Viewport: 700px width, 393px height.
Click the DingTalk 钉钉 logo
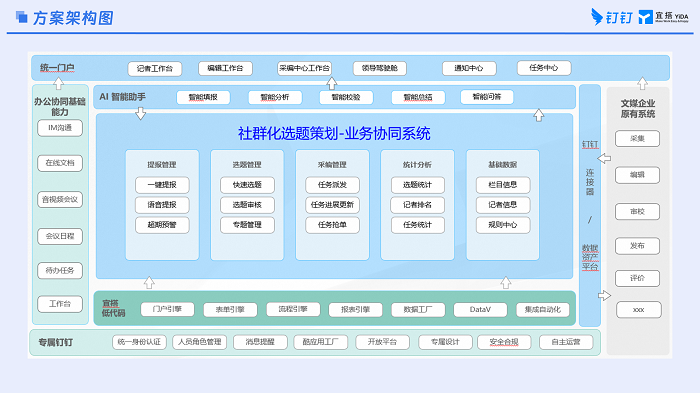(x=612, y=17)
